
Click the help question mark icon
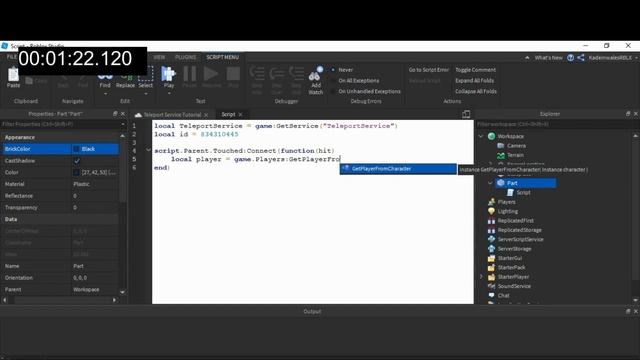(571, 58)
